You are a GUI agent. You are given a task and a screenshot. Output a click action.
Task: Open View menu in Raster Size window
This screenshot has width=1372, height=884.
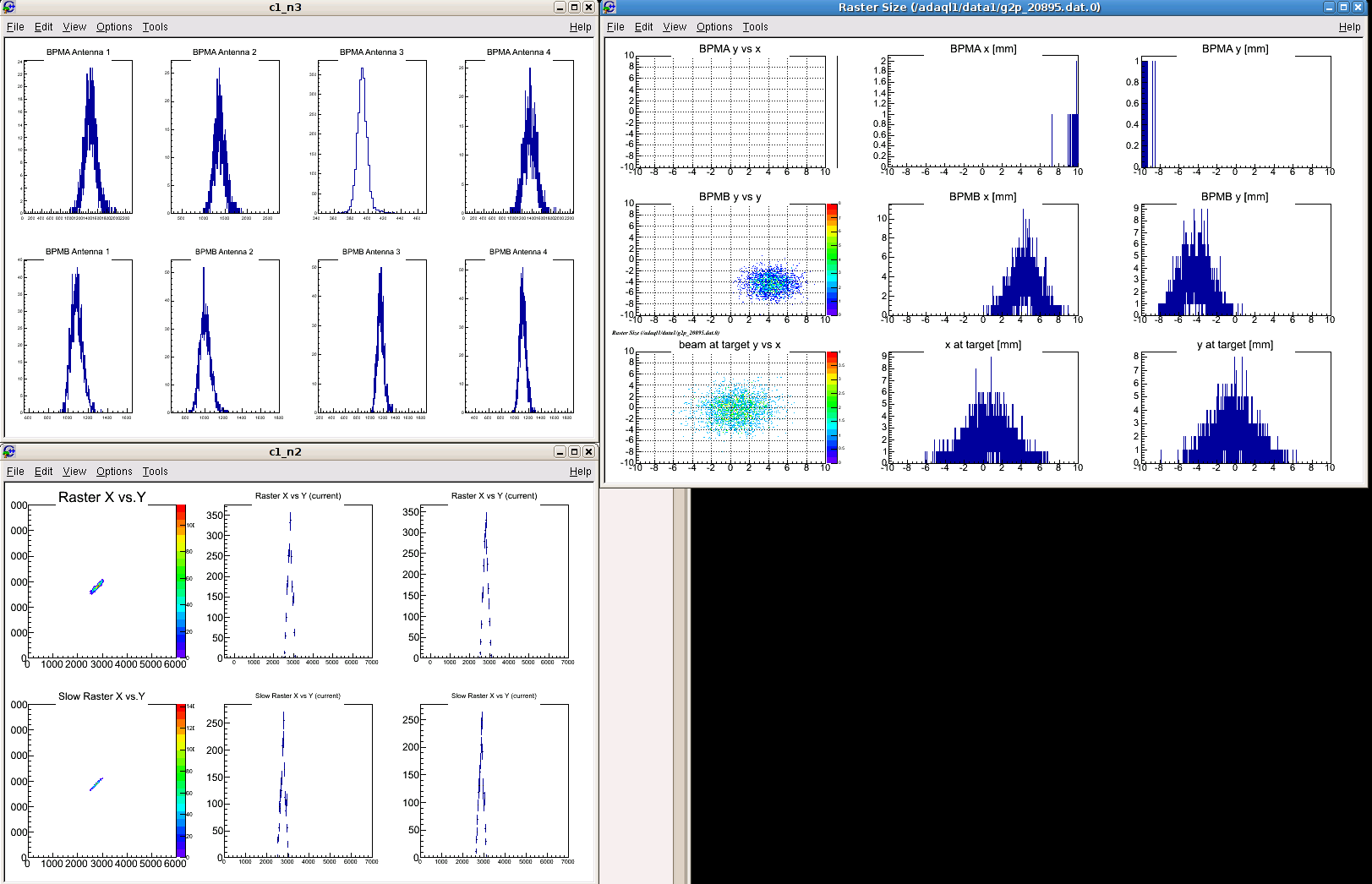[x=675, y=27]
